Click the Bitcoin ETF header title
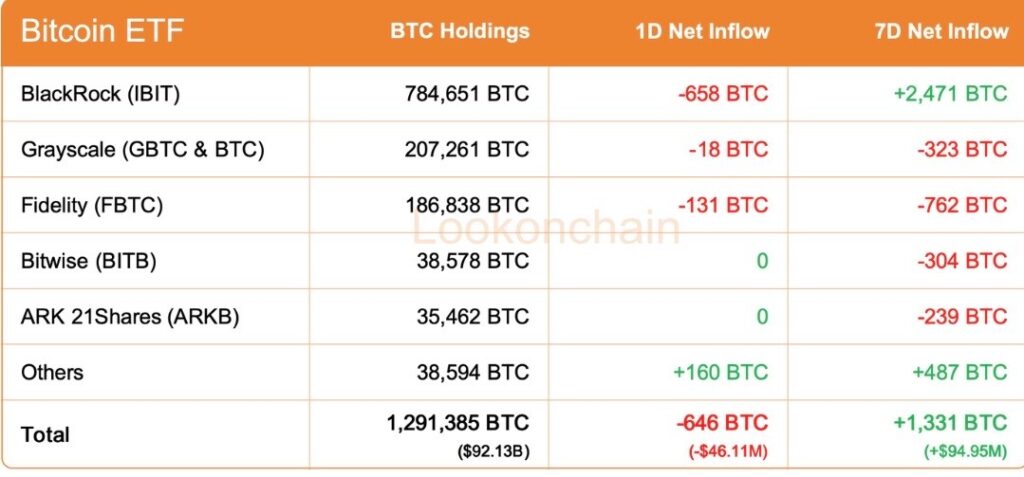The width and height of the screenshot is (1024, 477). tap(102, 31)
